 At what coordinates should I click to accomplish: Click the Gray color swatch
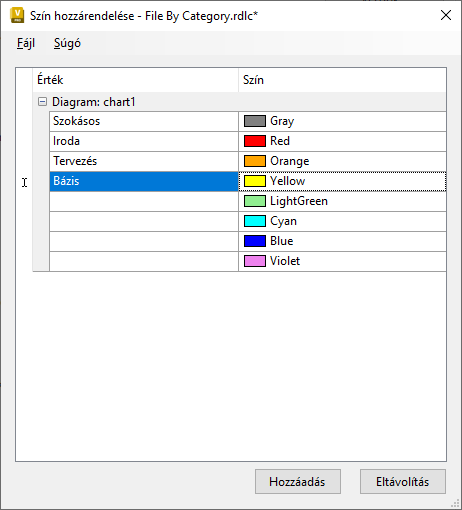[255, 121]
